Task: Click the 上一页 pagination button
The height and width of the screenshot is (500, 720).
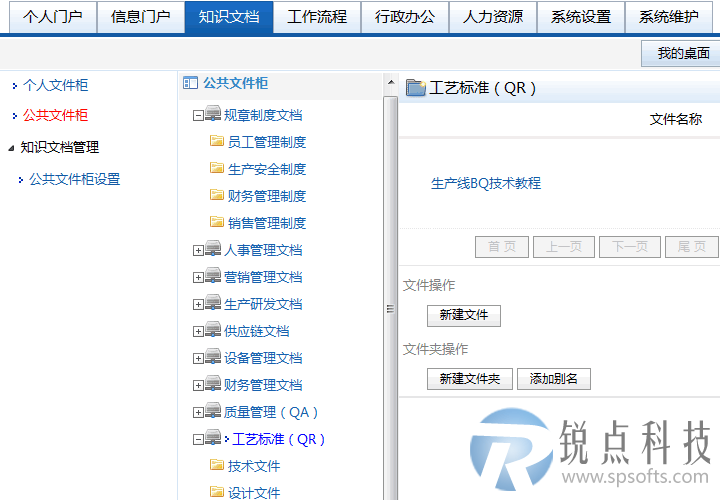Action: click(x=564, y=247)
